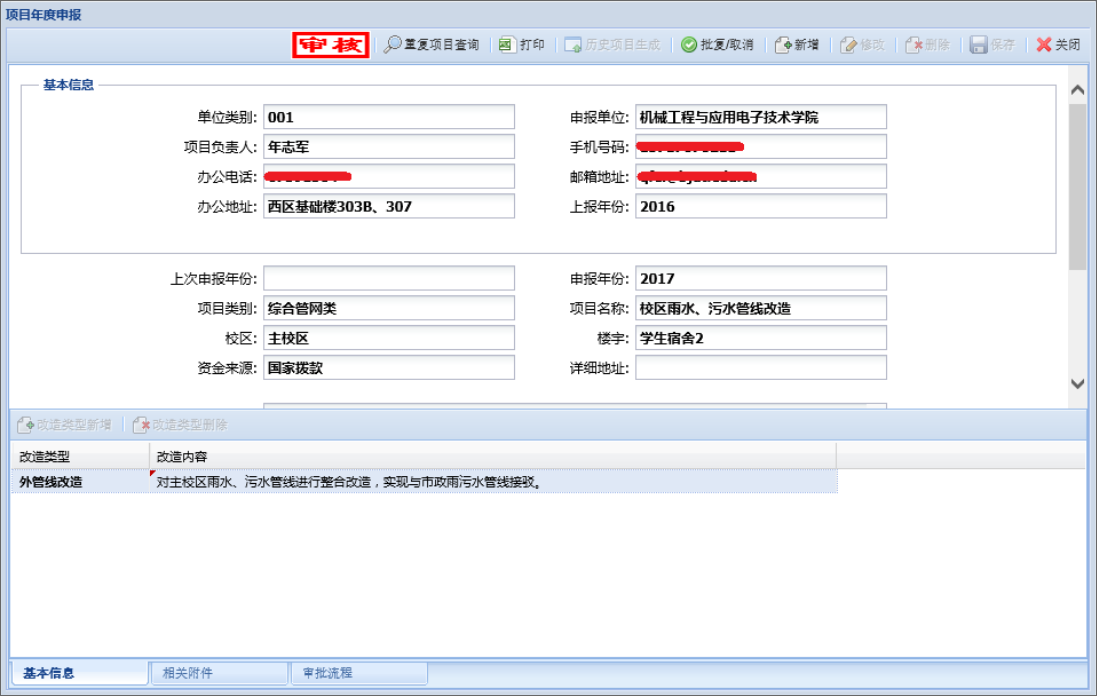Switch to the 相关附件 tab
Image resolution: width=1097 pixels, height=696 pixels.
click(188, 673)
